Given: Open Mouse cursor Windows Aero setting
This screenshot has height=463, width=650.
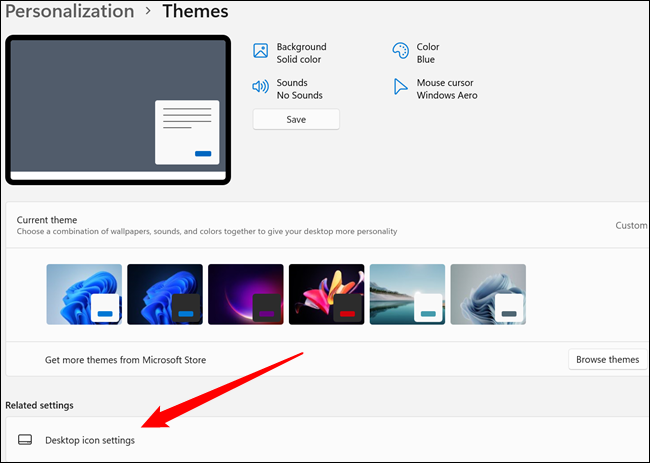Looking at the screenshot, I should click(x=446, y=89).
